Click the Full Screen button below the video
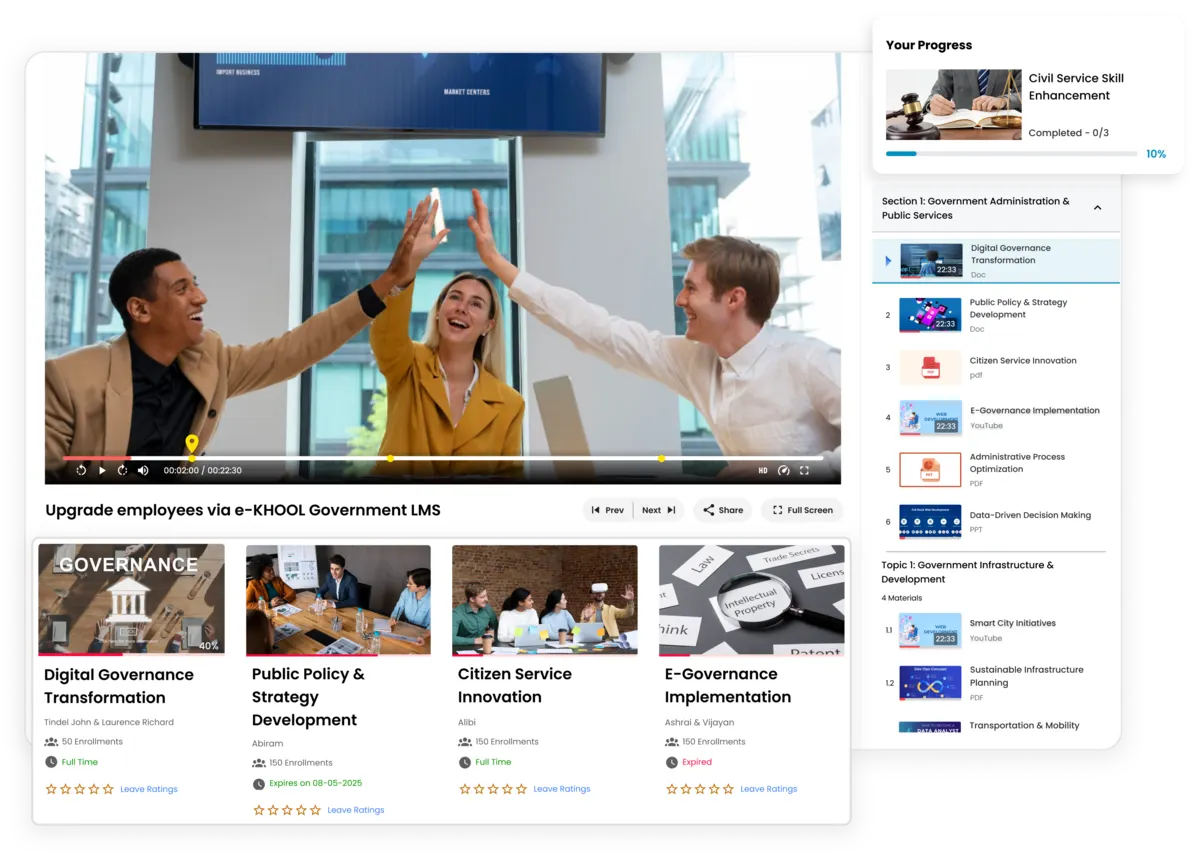 click(x=801, y=510)
